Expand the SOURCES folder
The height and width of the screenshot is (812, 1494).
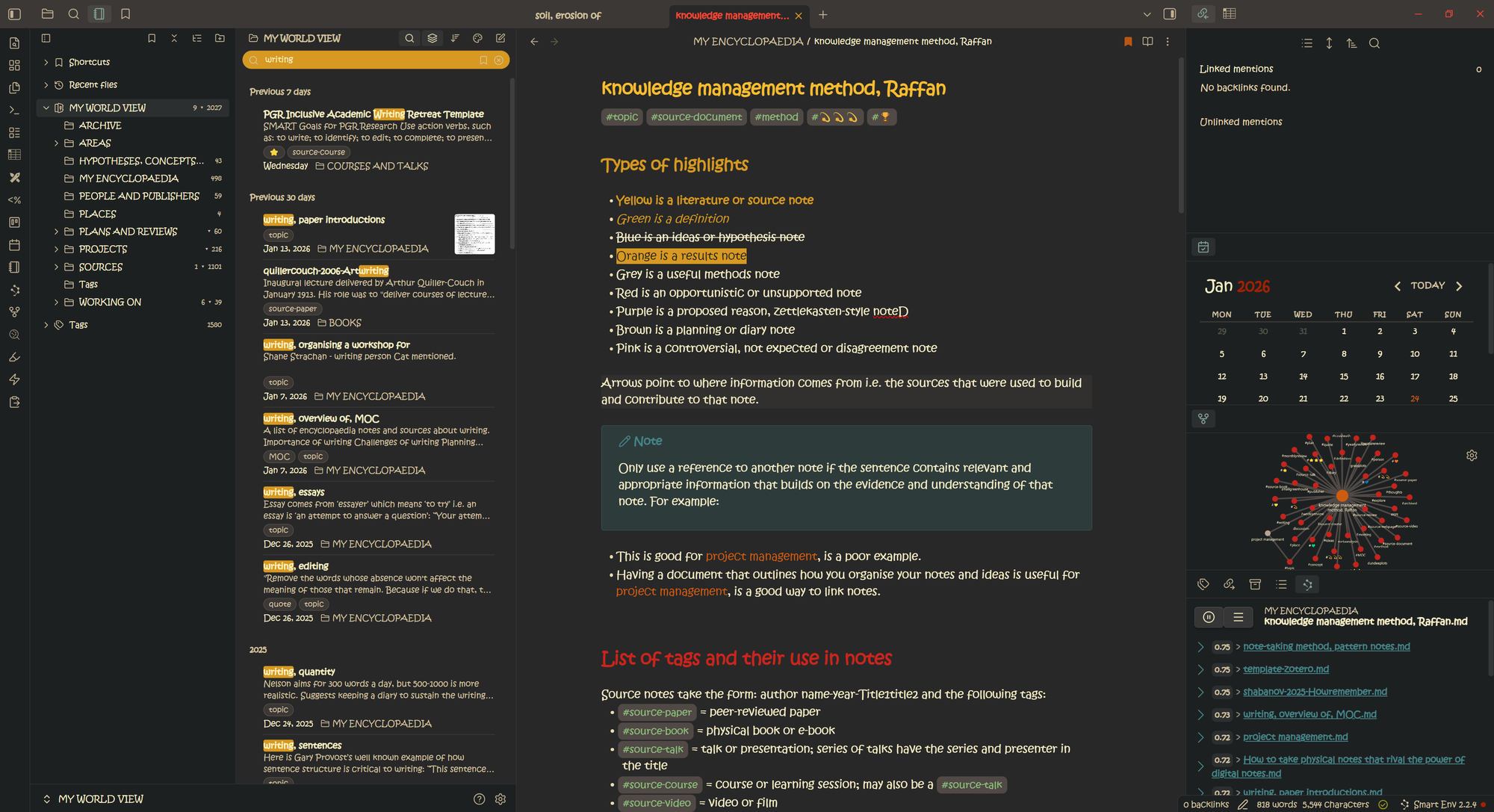pyautogui.click(x=56, y=267)
